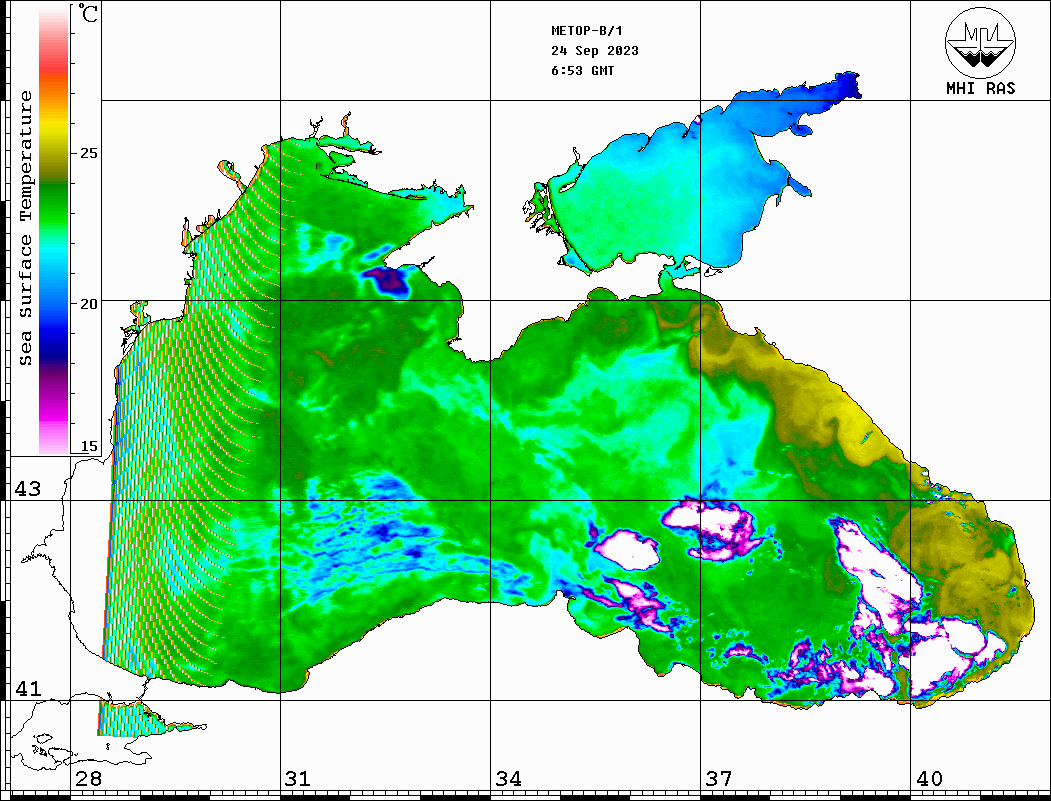Click the '24 Sep 2023' date text

(595, 51)
